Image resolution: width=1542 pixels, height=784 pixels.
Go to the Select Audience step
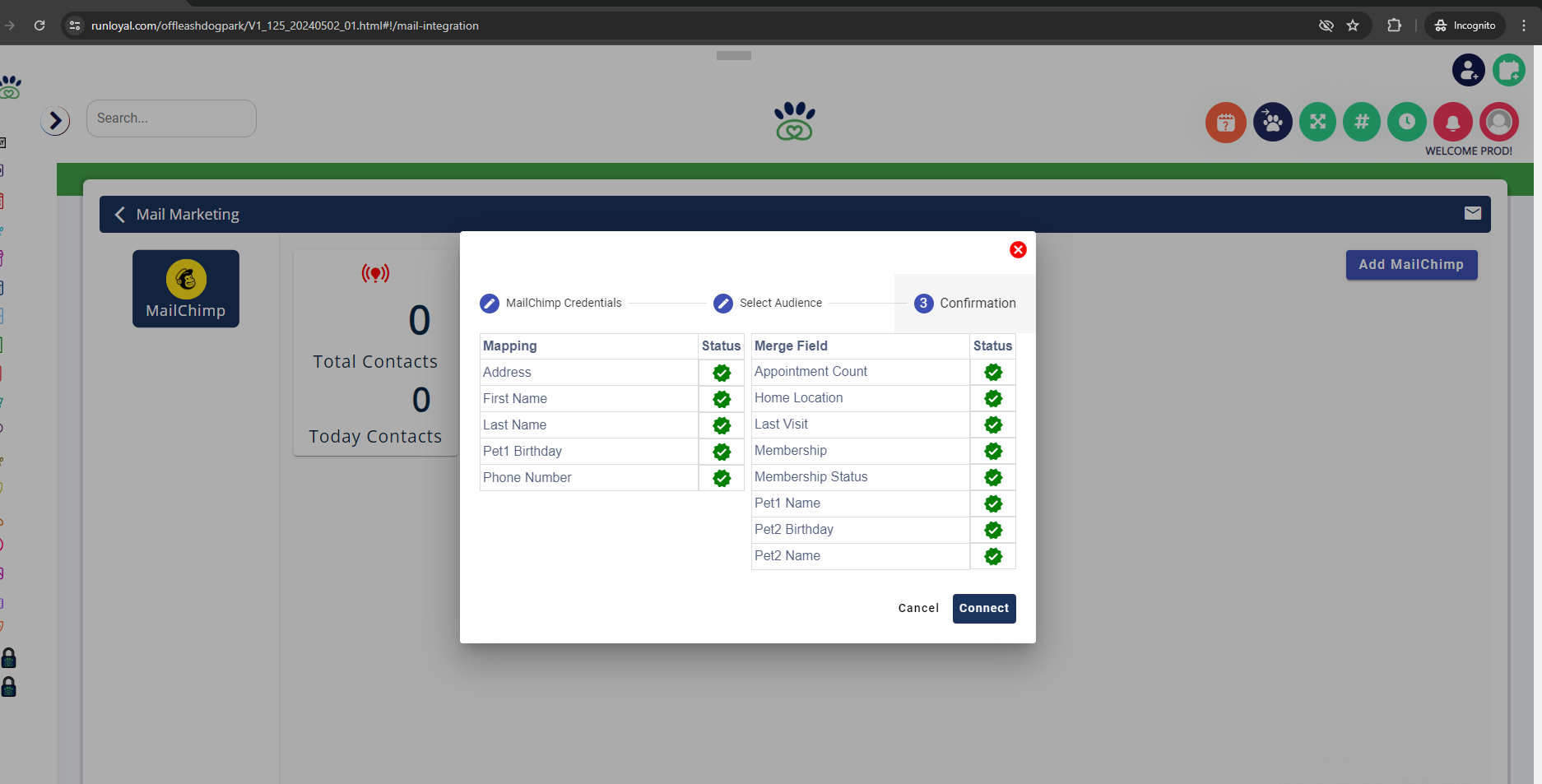point(768,303)
